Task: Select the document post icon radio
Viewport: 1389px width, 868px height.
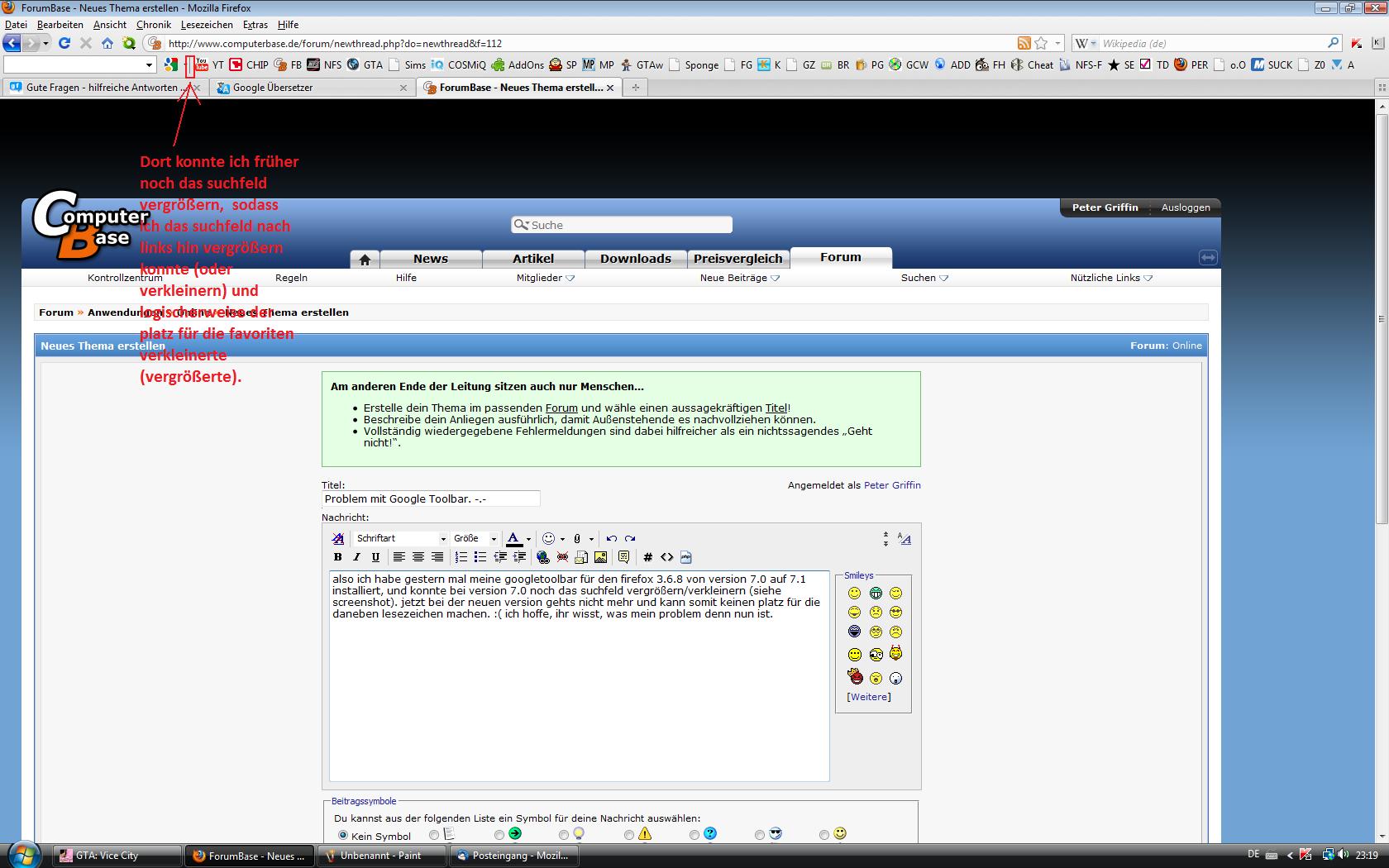Action: coord(434,835)
